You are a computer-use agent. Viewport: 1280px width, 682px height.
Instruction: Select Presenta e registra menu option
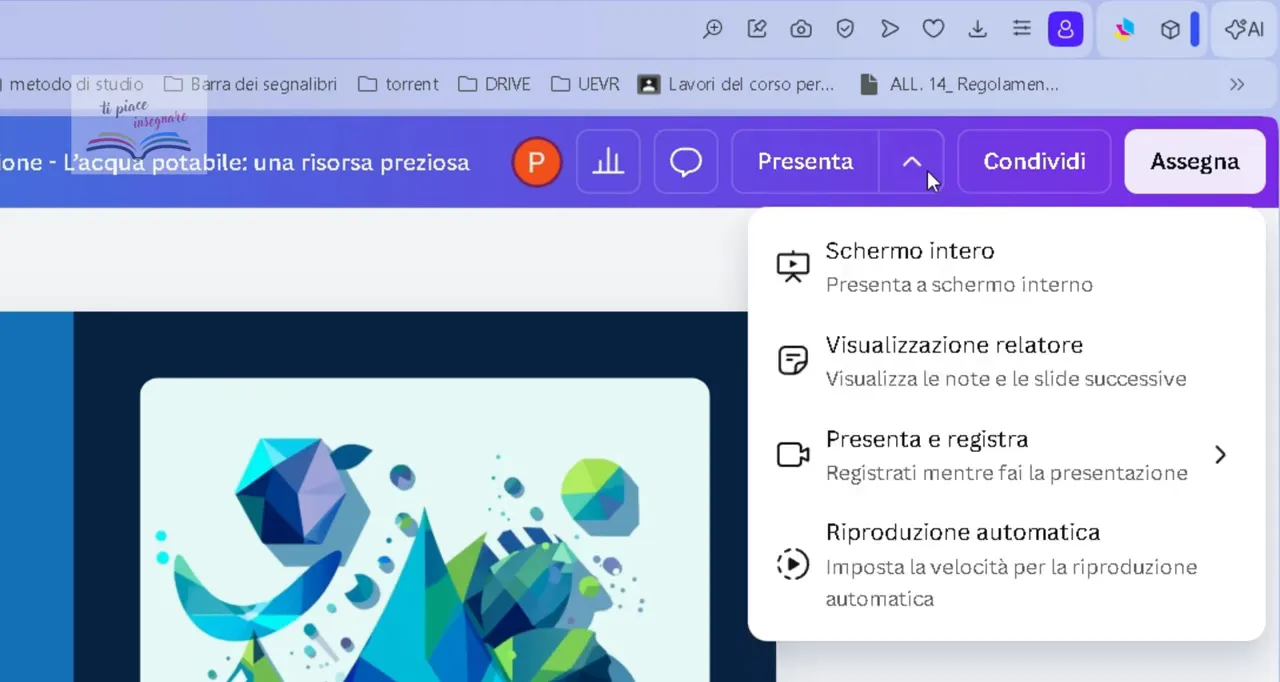1006,455
